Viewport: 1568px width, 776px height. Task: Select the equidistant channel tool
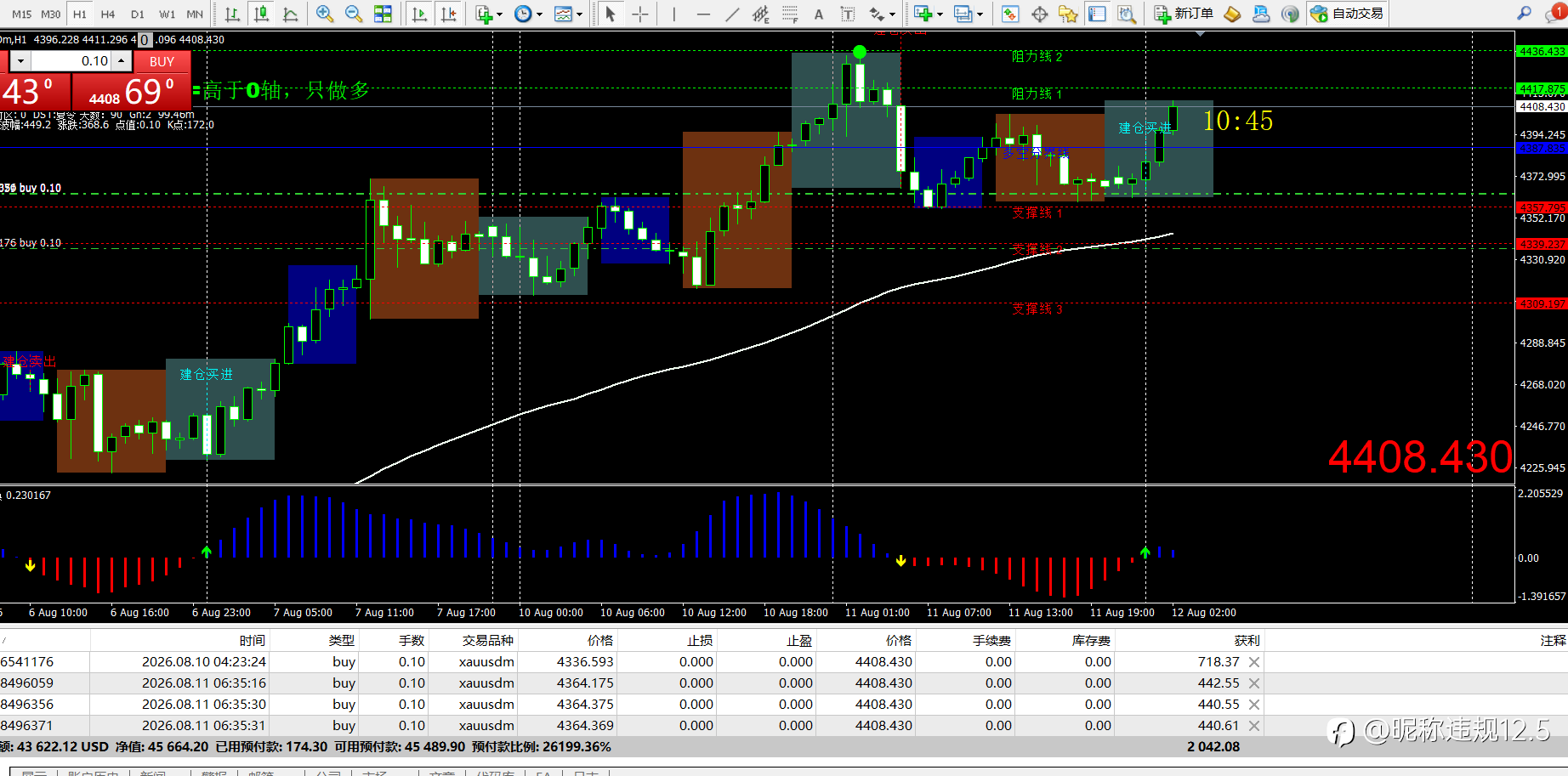tap(760, 14)
